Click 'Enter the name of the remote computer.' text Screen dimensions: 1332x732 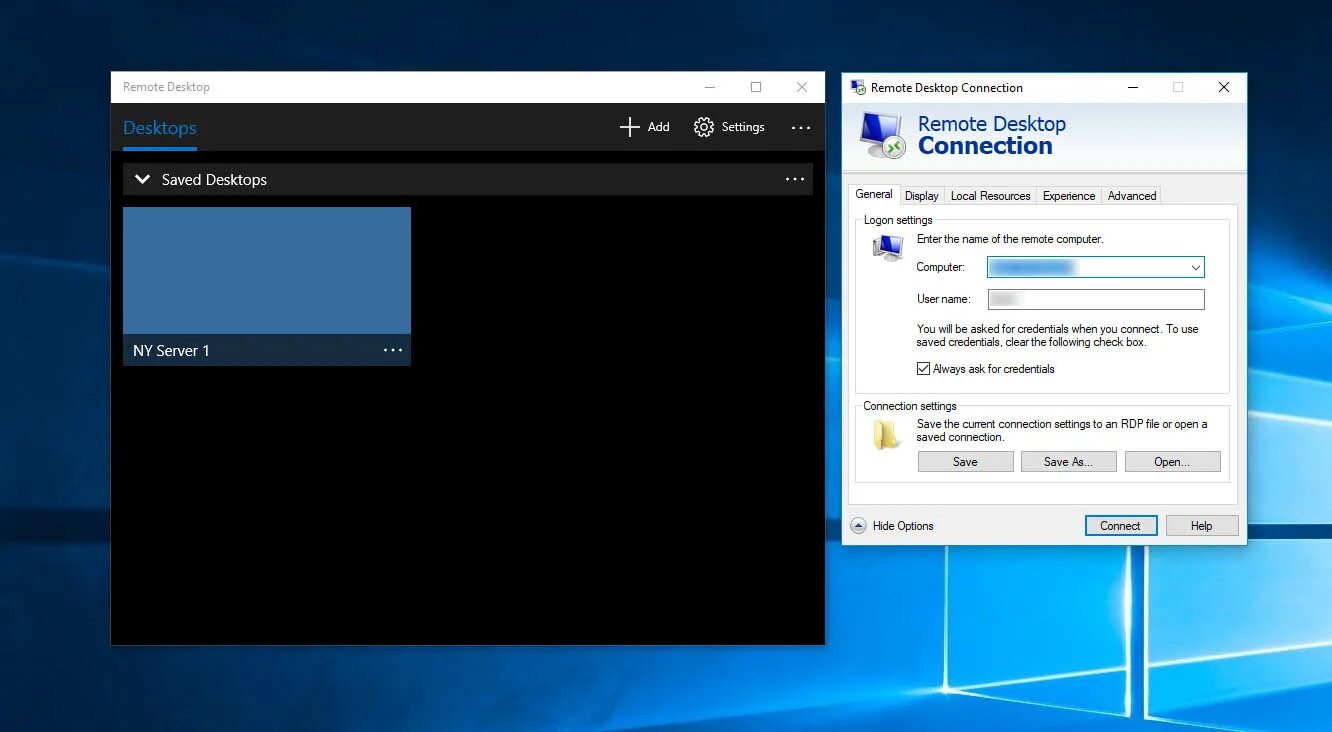(x=1010, y=239)
